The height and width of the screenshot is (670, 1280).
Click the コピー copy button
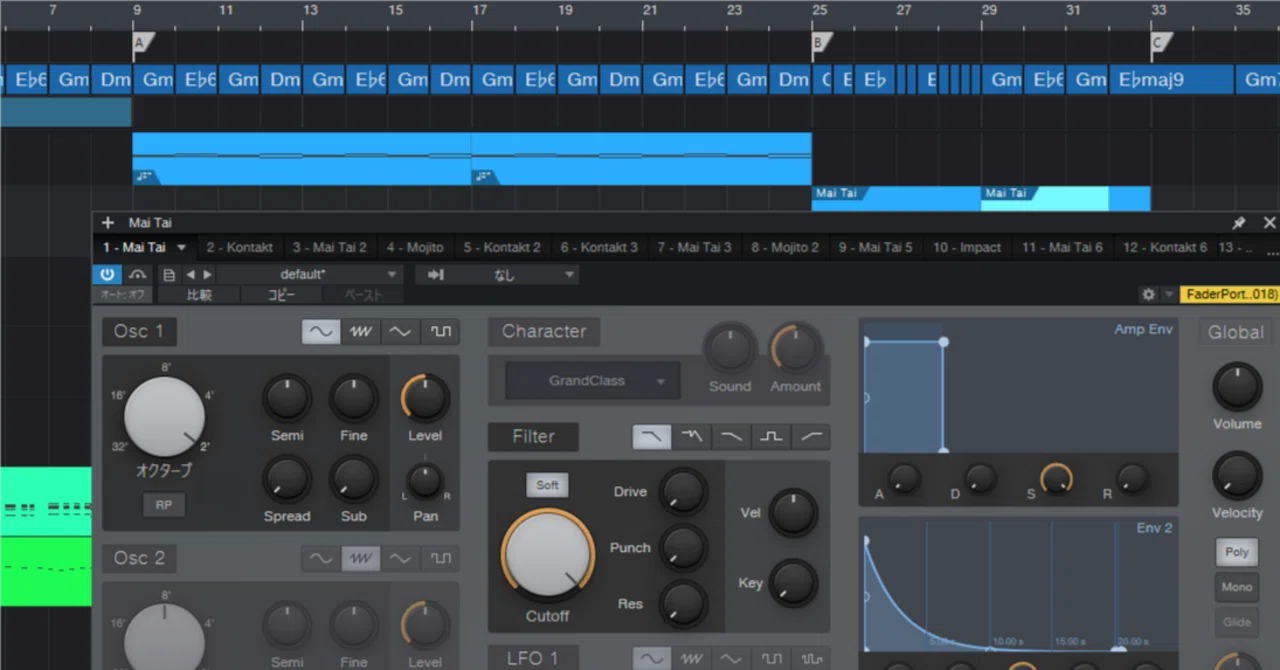click(x=281, y=295)
